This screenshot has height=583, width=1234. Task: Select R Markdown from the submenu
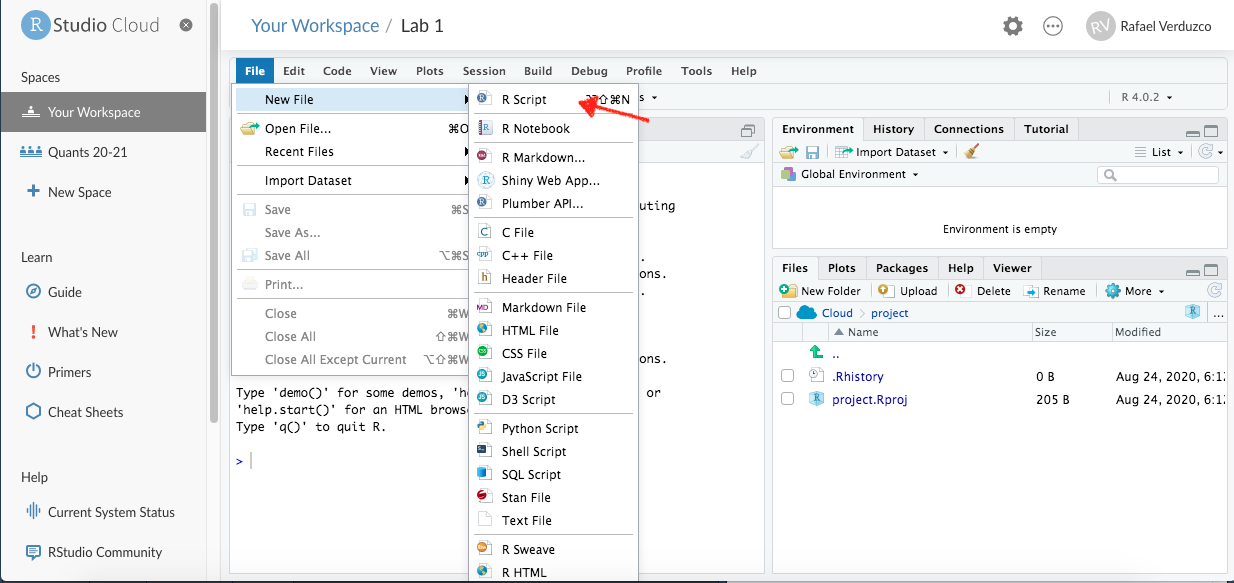543,157
